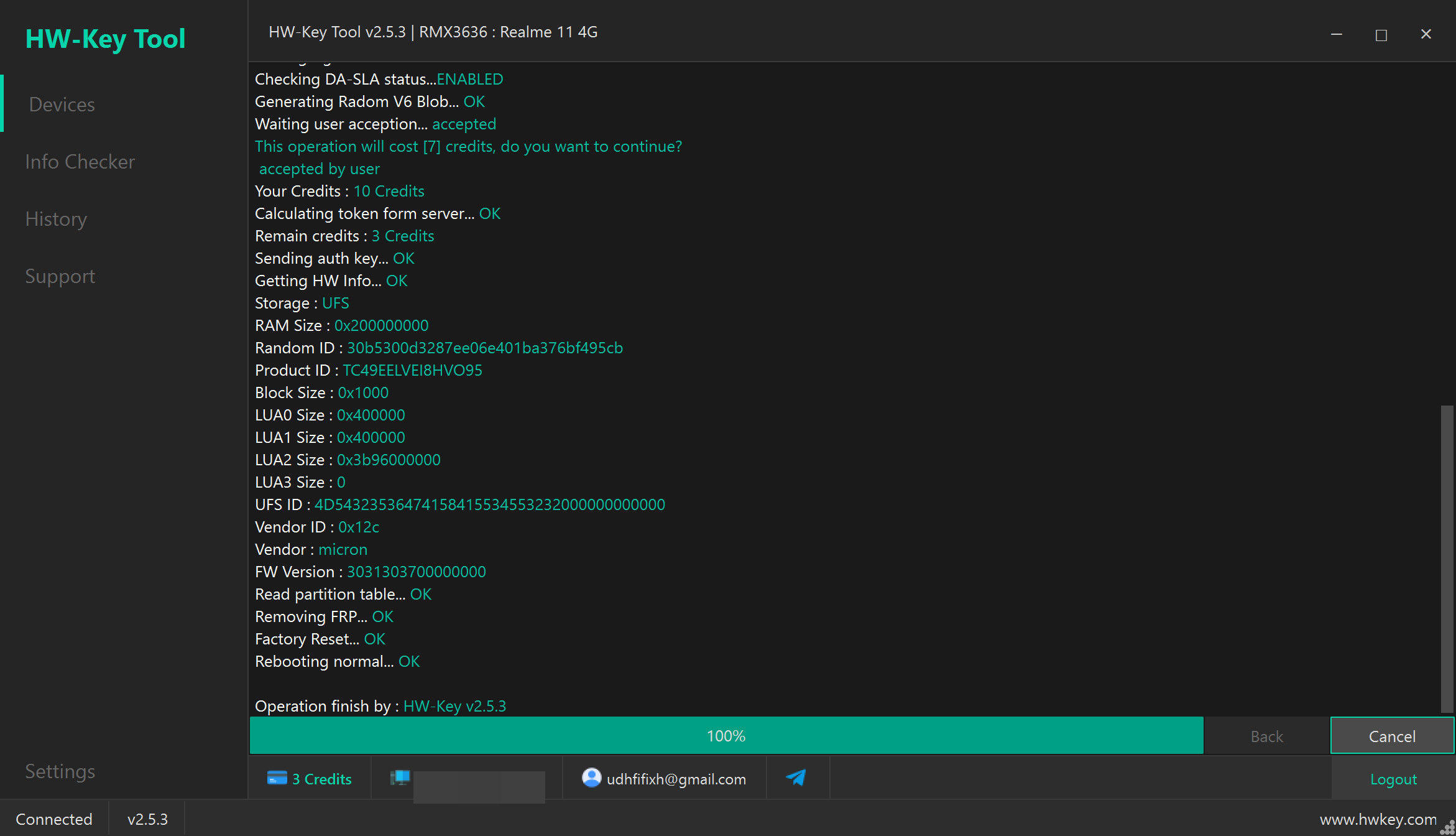1456x836 pixels.
Task: Open the Telegram paper plane icon
Action: (796, 778)
